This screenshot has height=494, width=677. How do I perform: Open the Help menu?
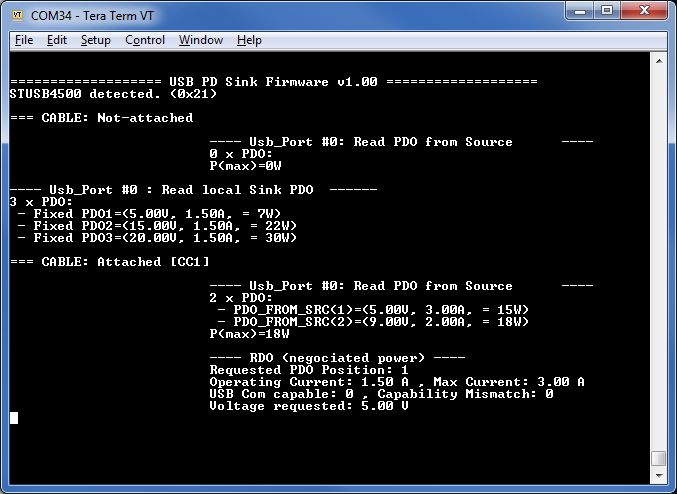point(249,40)
